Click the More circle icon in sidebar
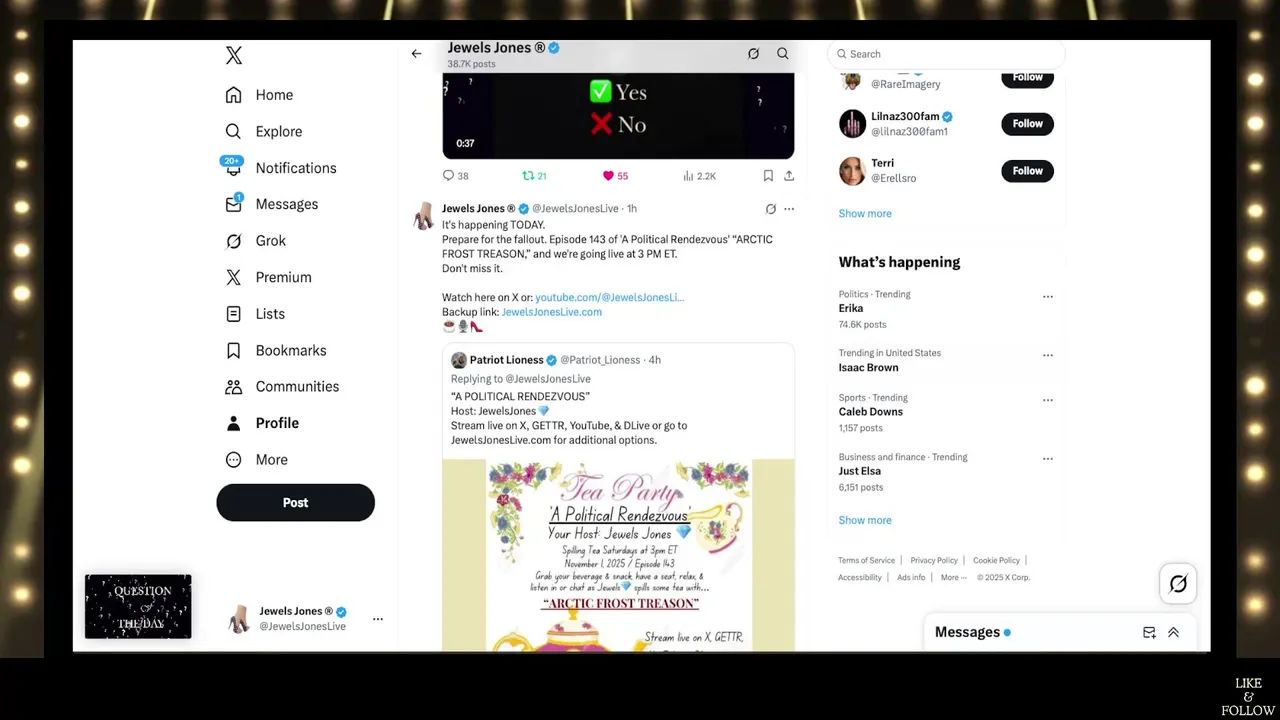The image size is (1280, 720). (x=233, y=459)
